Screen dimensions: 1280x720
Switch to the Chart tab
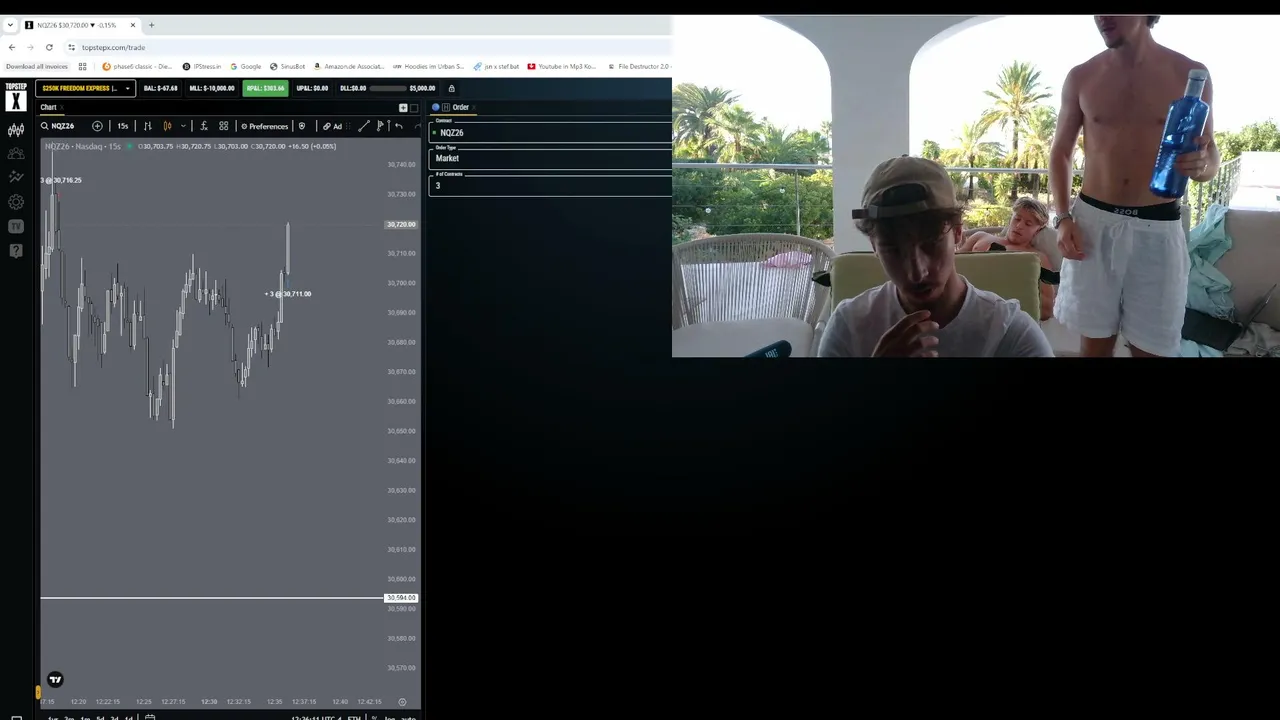click(48, 107)
